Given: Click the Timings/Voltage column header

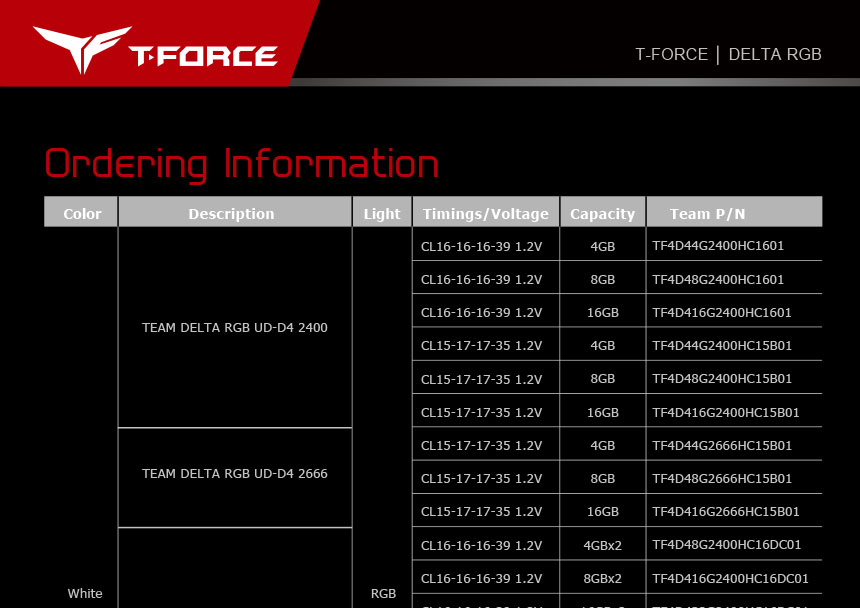Looking at the screenshot, I should (486, 213).
